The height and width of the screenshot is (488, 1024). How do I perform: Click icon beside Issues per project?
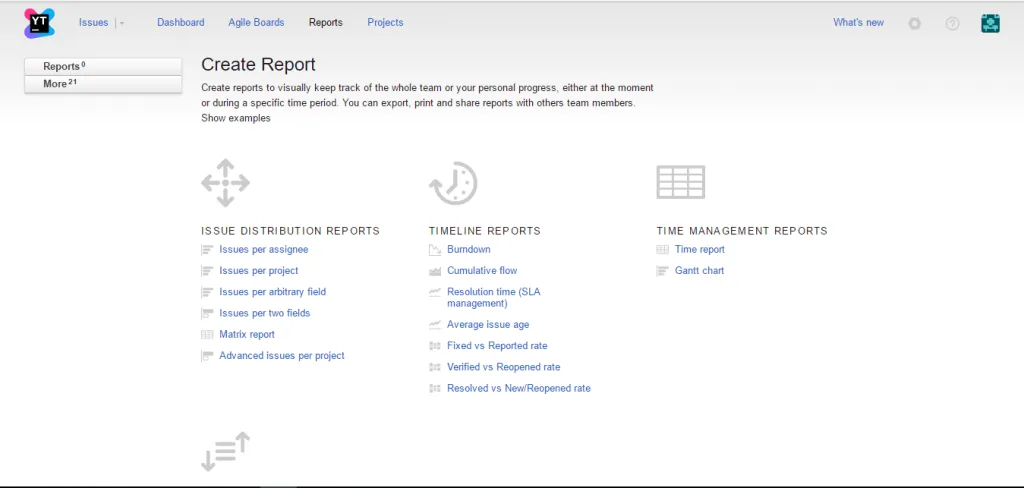pos(207,270)
